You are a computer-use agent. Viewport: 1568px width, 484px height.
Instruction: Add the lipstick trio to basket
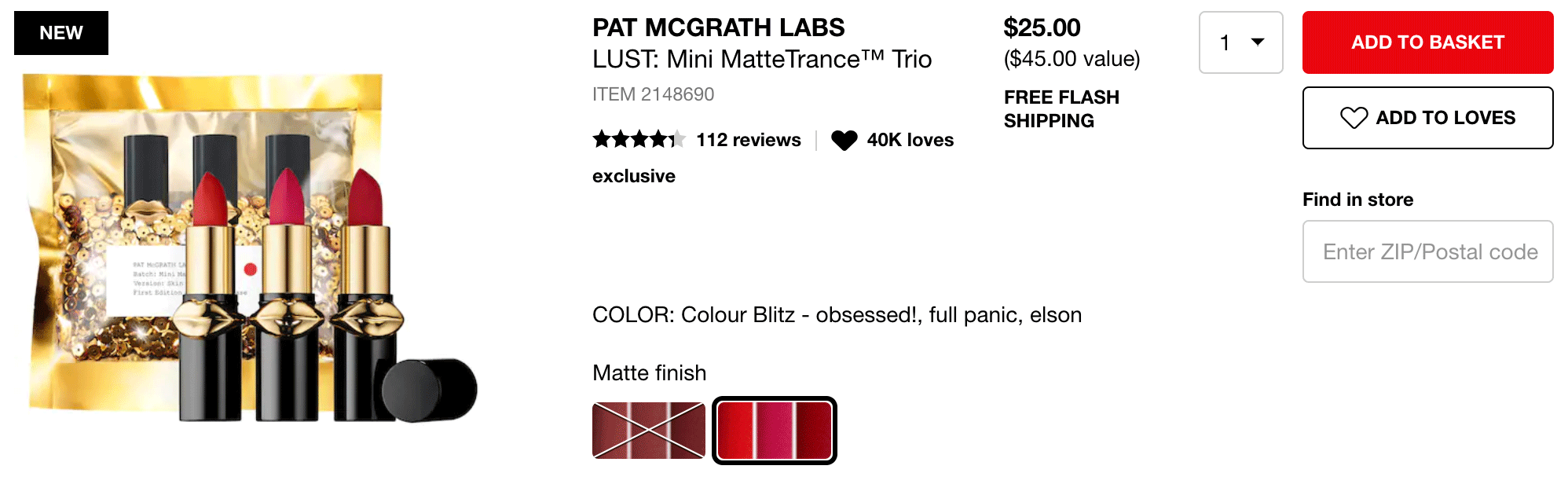click(x=1427, y=42)
